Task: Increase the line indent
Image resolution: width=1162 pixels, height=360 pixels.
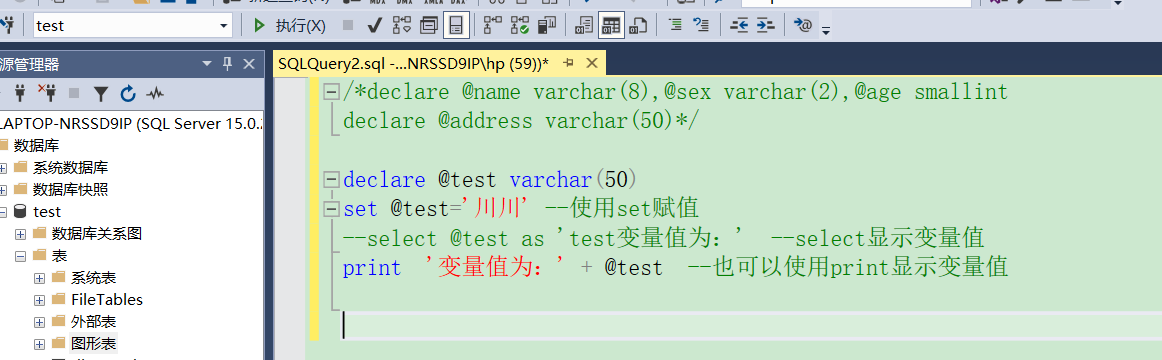Action: click(x=766, y=26)
